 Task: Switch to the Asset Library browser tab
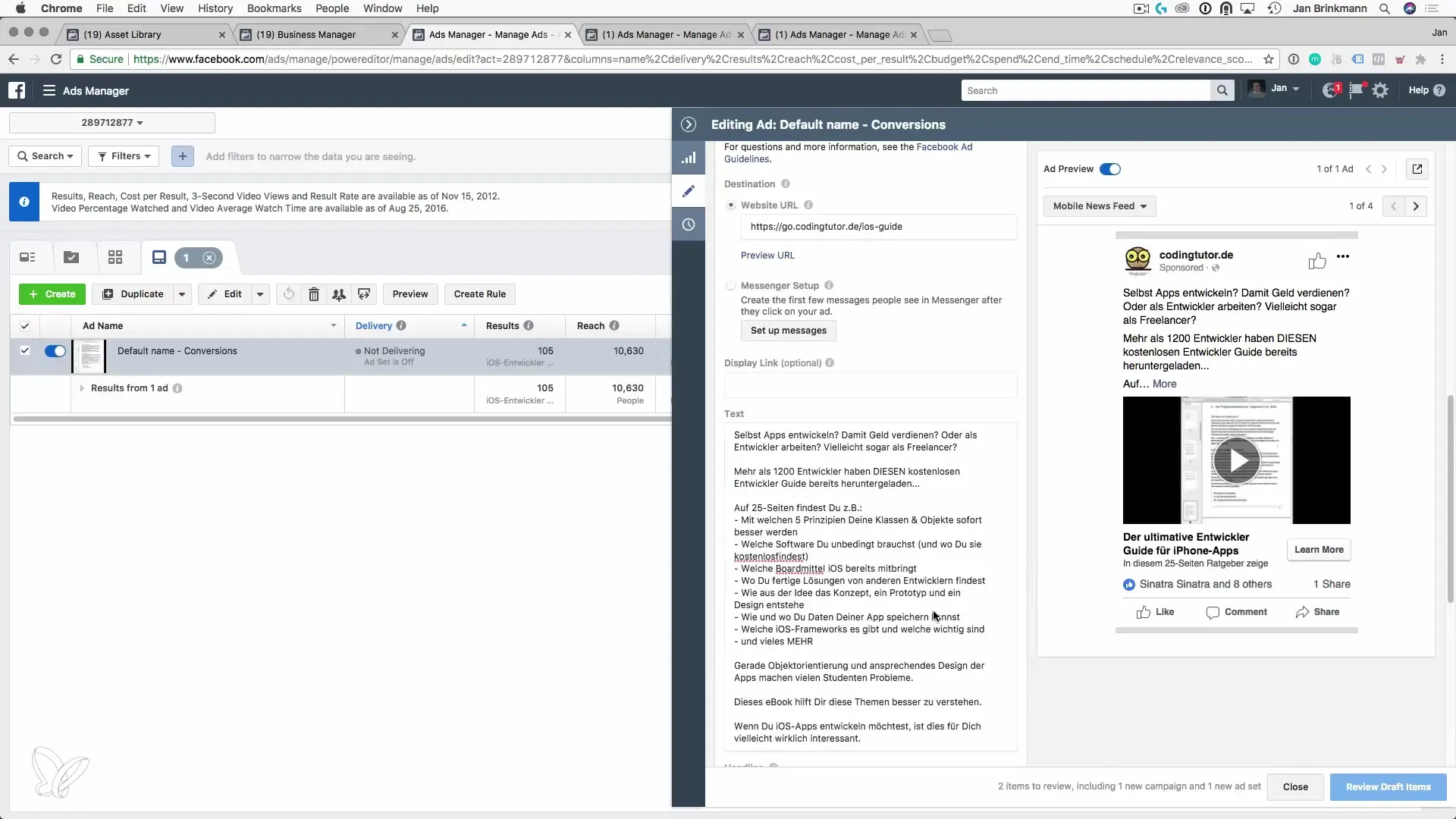146,35
